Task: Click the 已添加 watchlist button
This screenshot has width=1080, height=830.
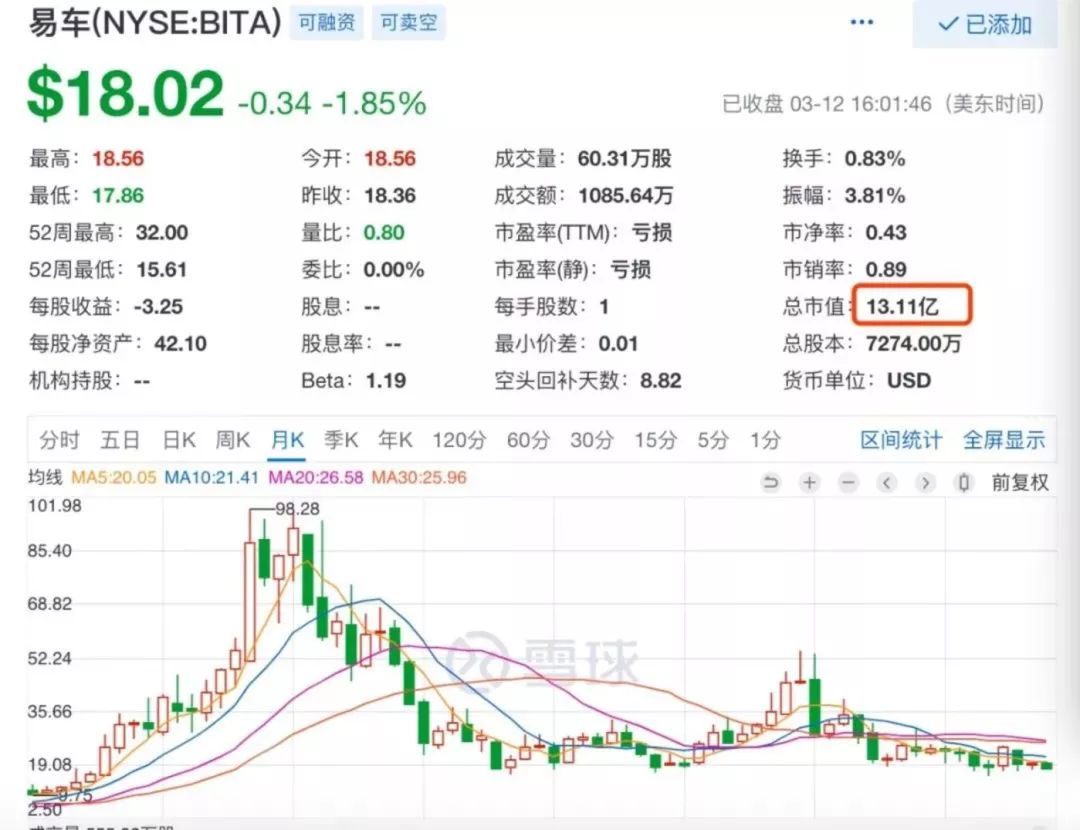Action: [x=984, y=24]
